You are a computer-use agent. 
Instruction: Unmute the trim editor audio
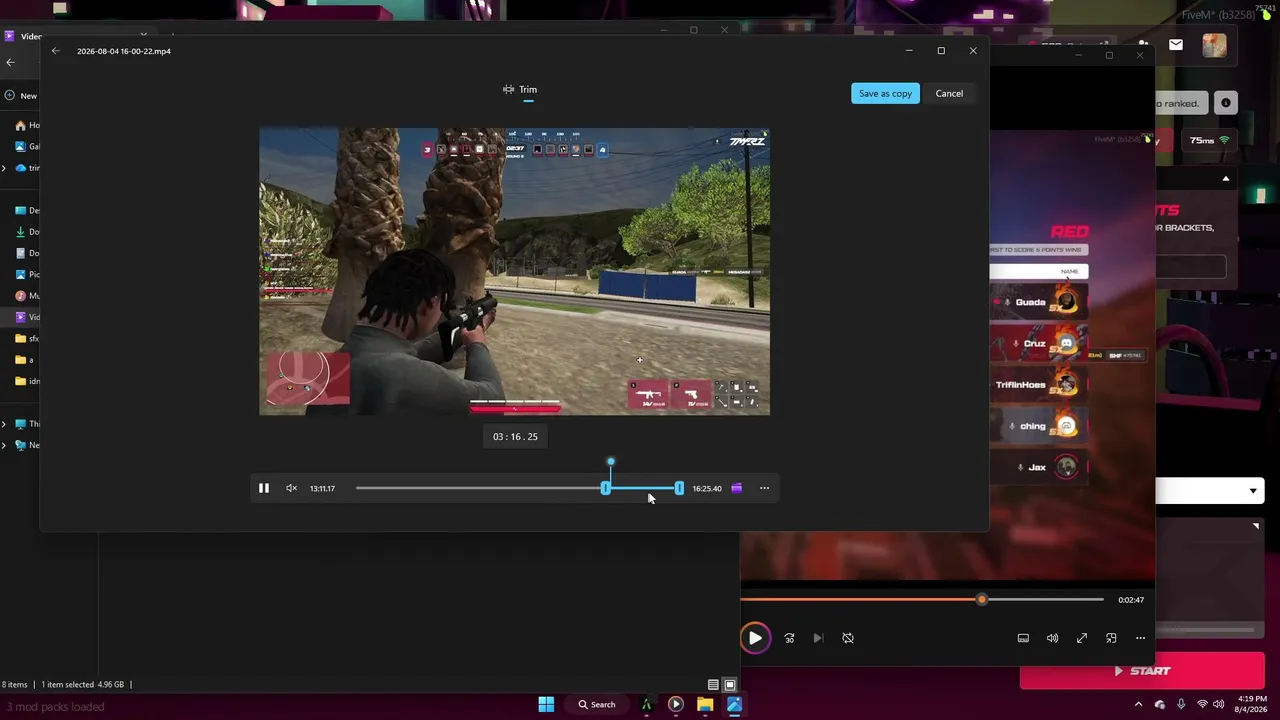(x=291, y=488)
